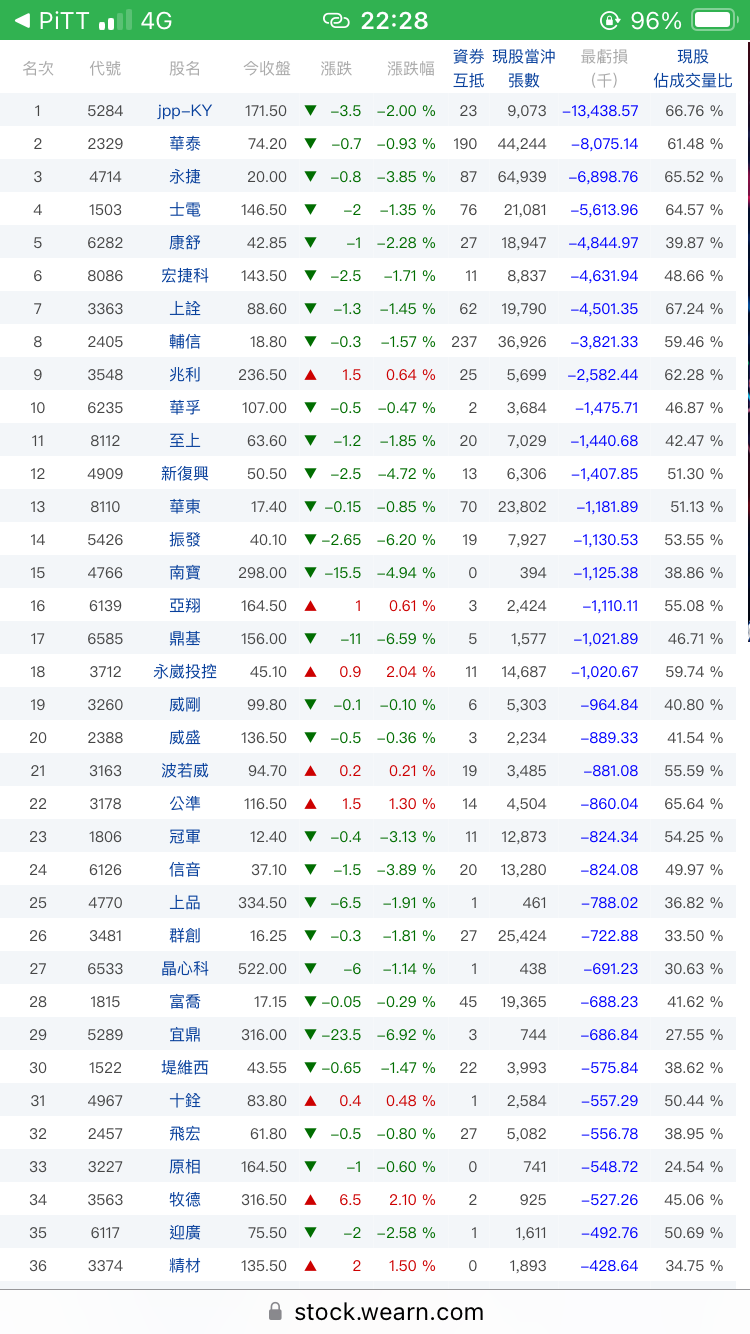Tap the green down arrow for 宜鼎

click(x=310, y=1035)
